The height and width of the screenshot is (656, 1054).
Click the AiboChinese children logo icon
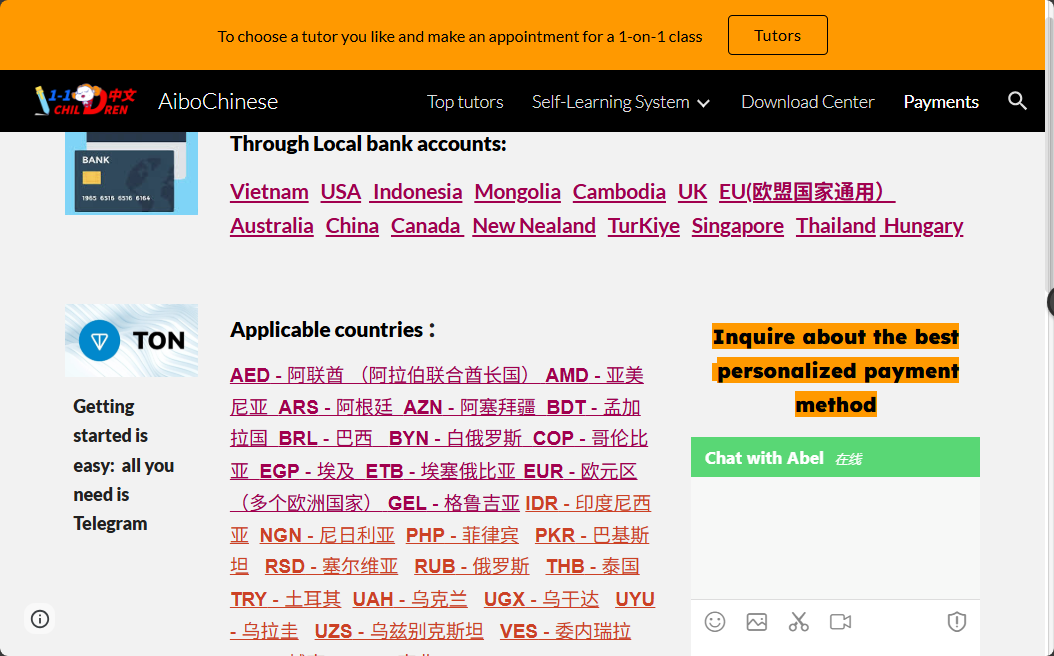85,101
